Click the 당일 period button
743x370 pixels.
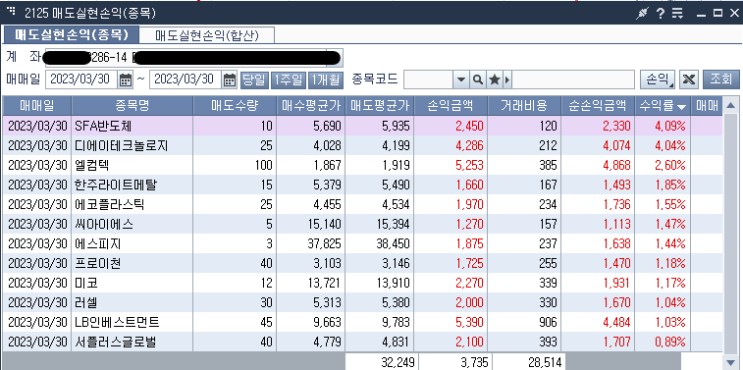(x=254, y=80)
